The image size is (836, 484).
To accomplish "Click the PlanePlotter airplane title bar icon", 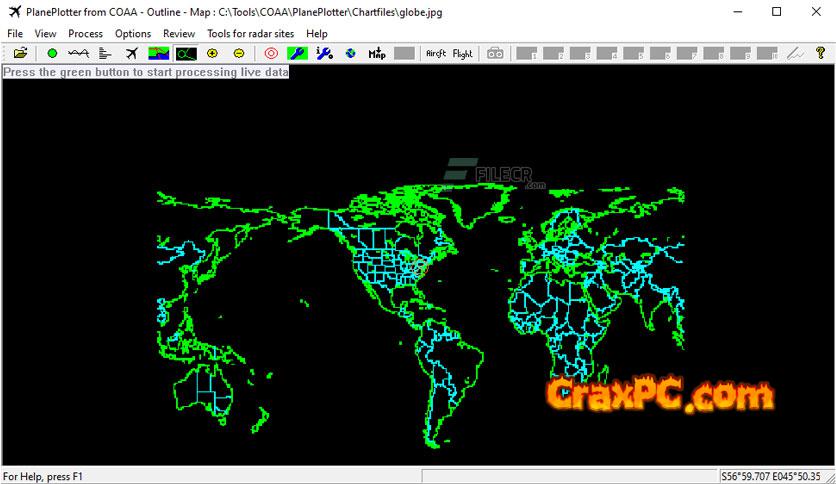I will pyautogui.click(x=14, y=12).
